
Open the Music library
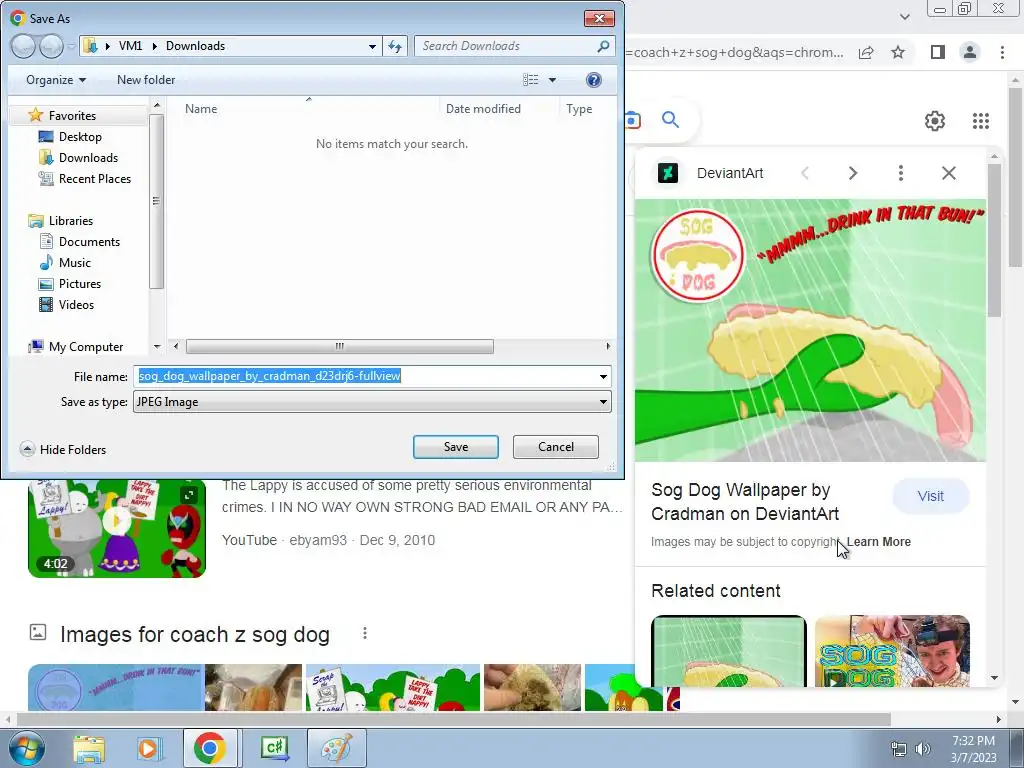(74, 263)
